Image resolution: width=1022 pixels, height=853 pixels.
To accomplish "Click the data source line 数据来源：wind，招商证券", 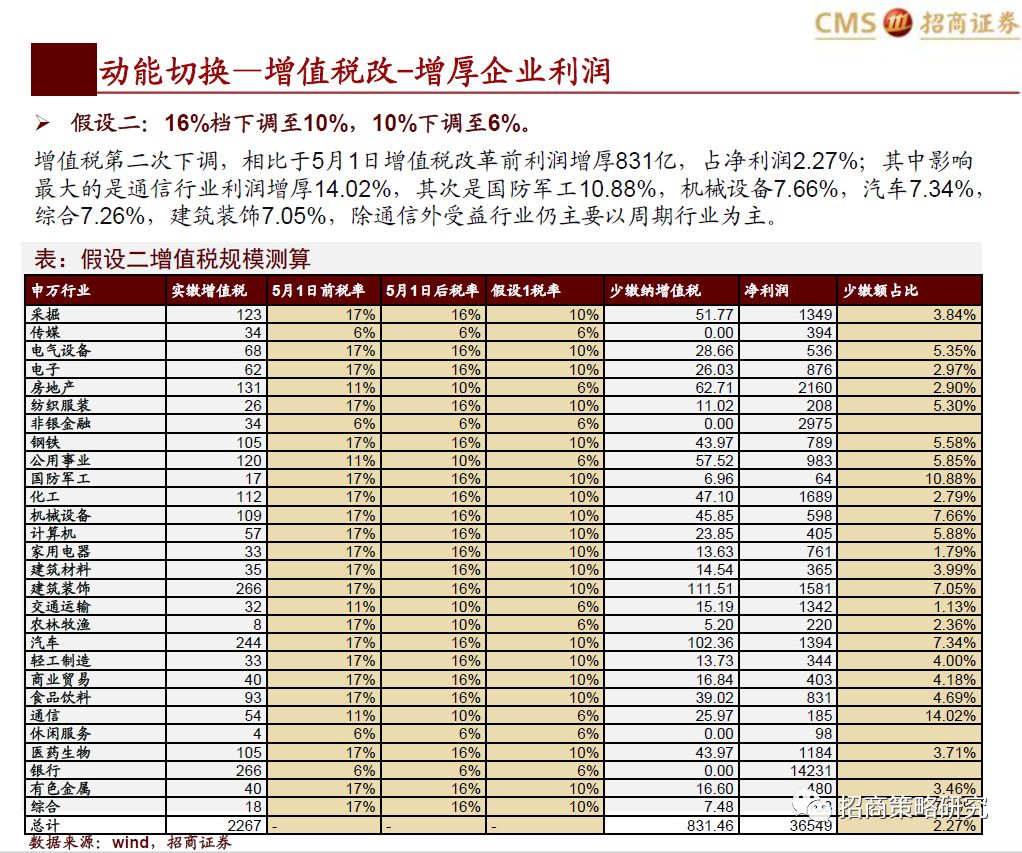I will (x=130, y=842).
